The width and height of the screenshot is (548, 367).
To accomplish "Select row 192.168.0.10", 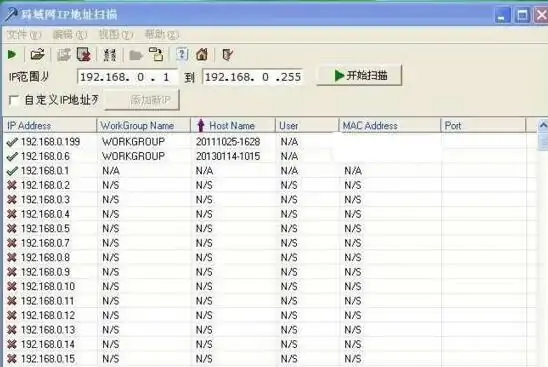I will [x=270, y=287].
